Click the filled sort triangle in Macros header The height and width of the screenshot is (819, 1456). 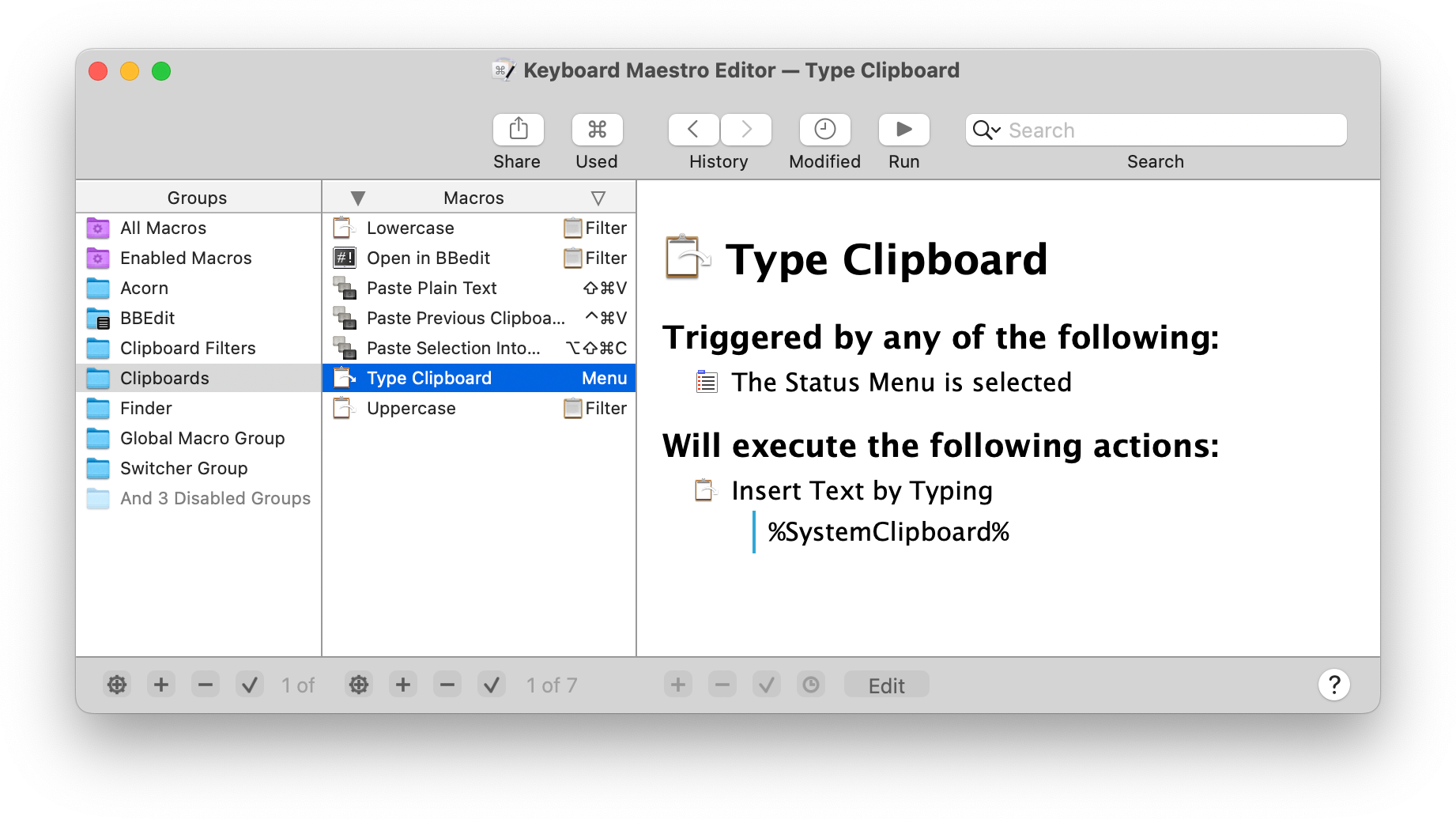[358, 198]
